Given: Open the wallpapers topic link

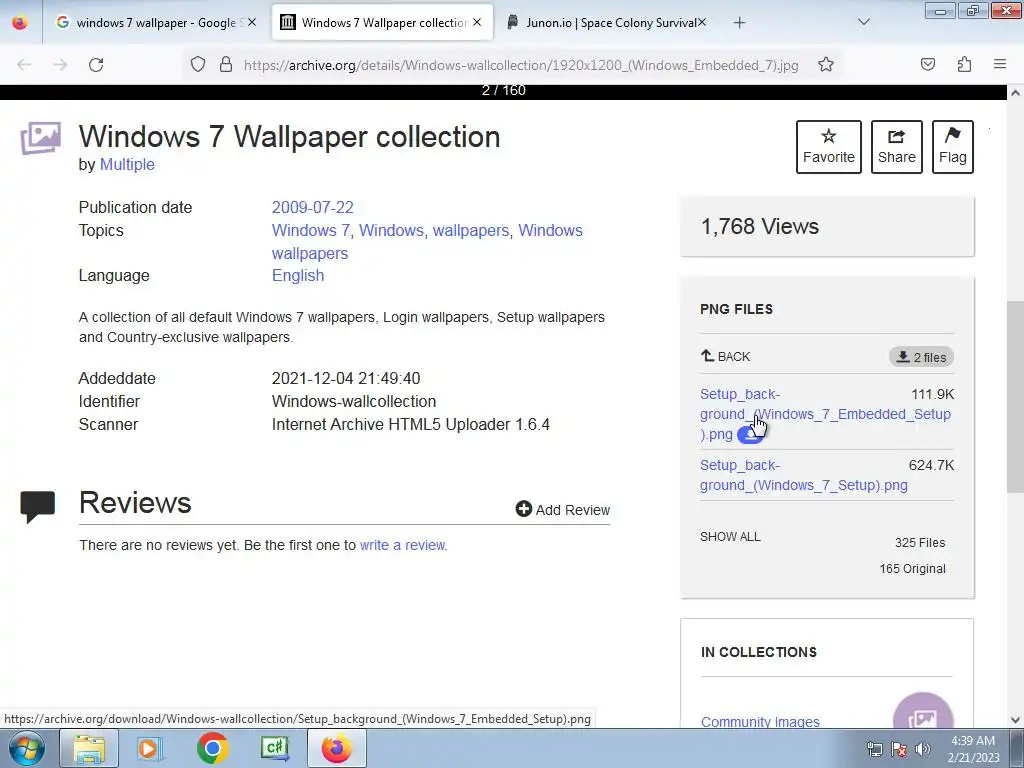Looking at the screenshot, I should pos(471,231).
